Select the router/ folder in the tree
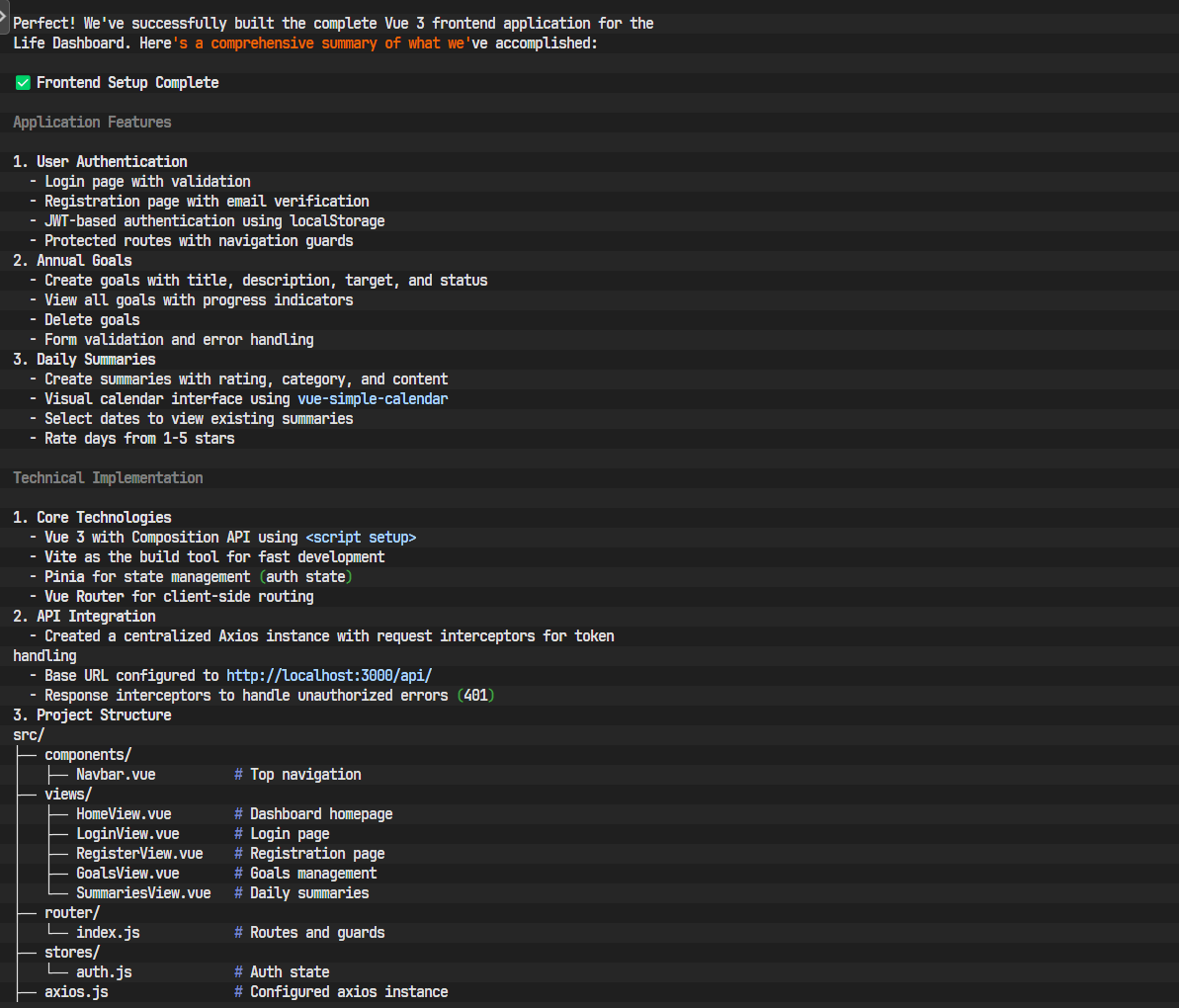Screen dimensions: 1179x1008 72,913
